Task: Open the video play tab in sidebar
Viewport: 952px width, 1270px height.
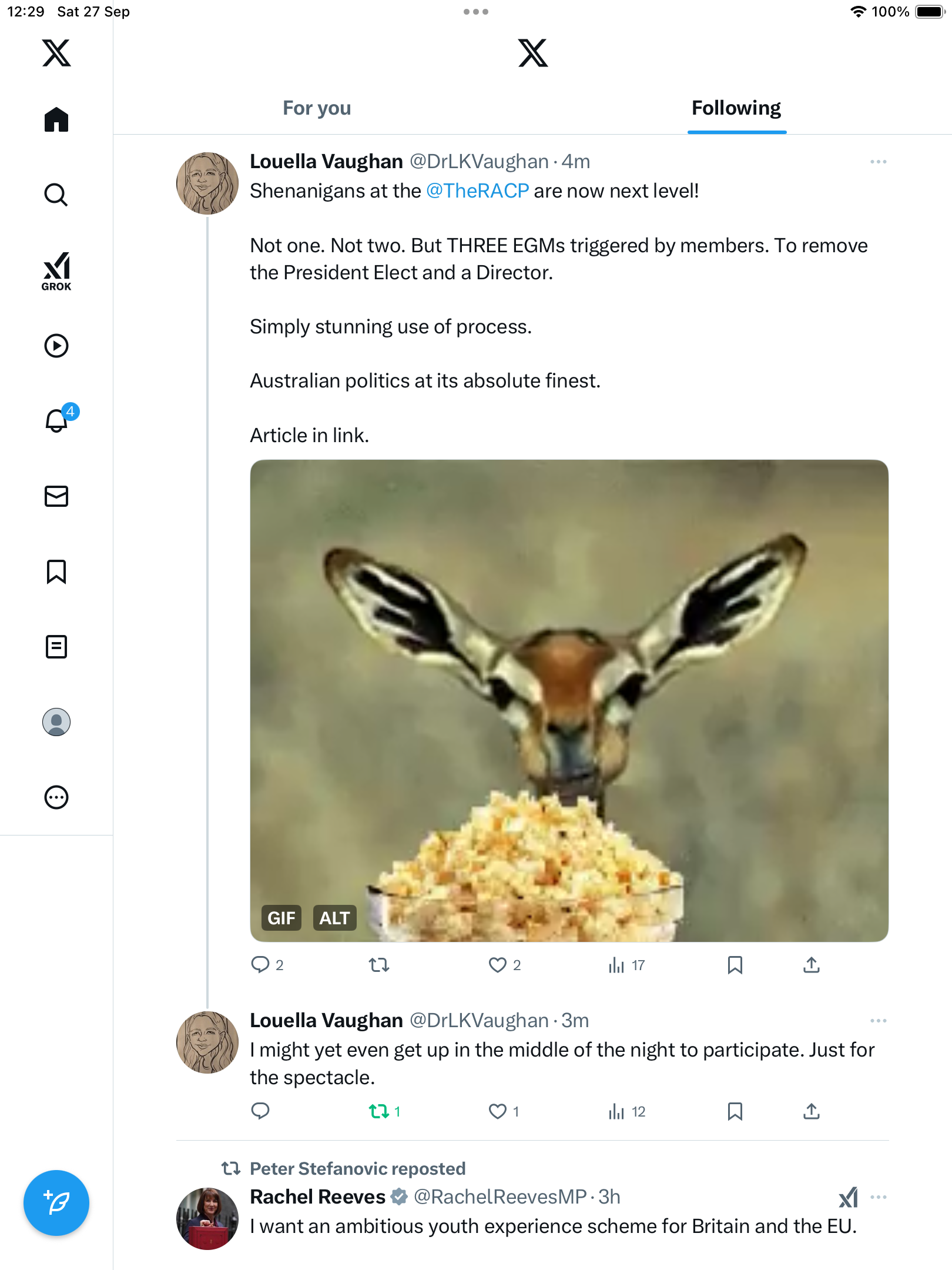Action: point(56,346)
